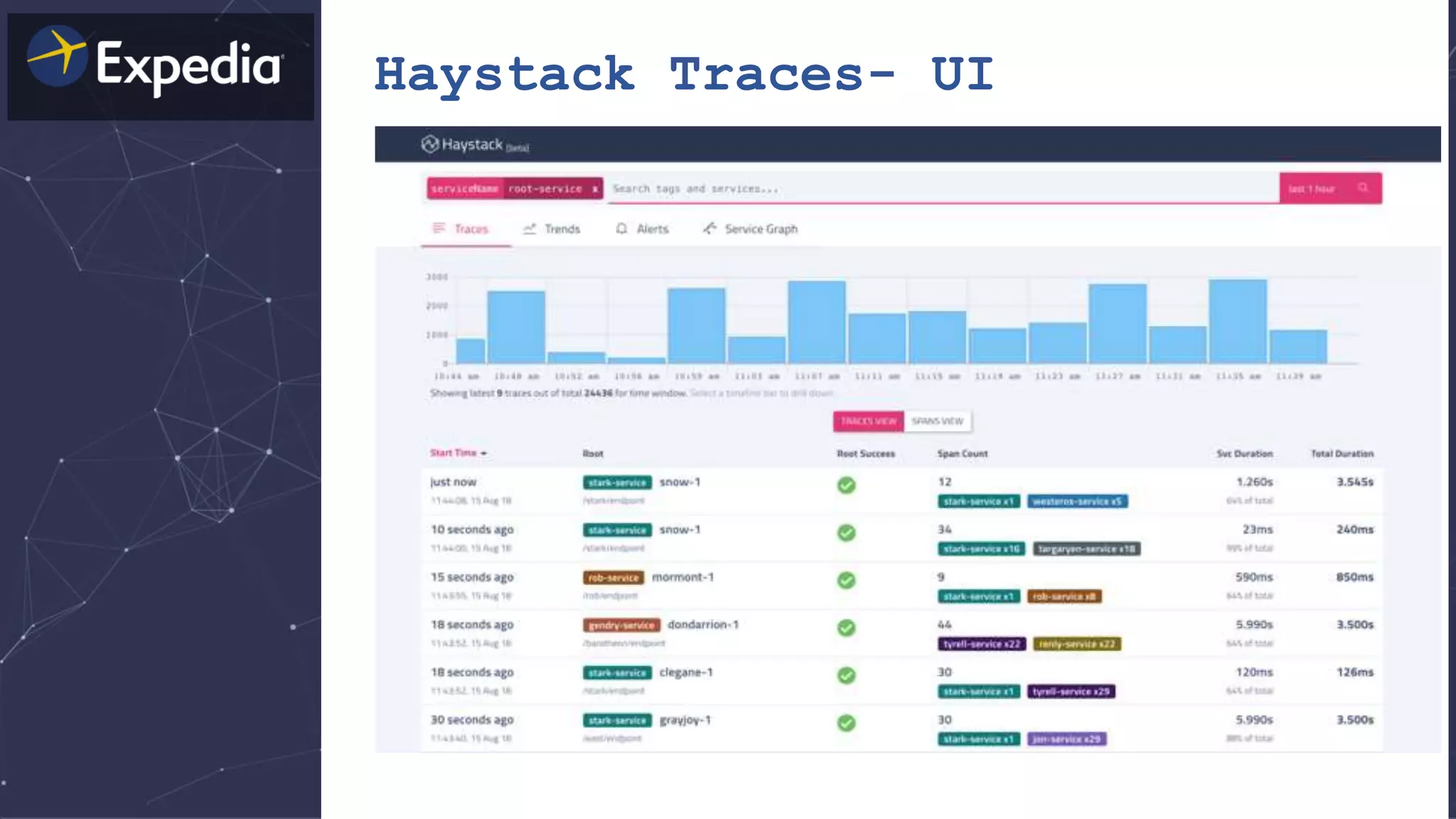This screenshot has width=1456, height=819.
Task: Click the tyrell-service x22 tag
Action: [981, 644]
